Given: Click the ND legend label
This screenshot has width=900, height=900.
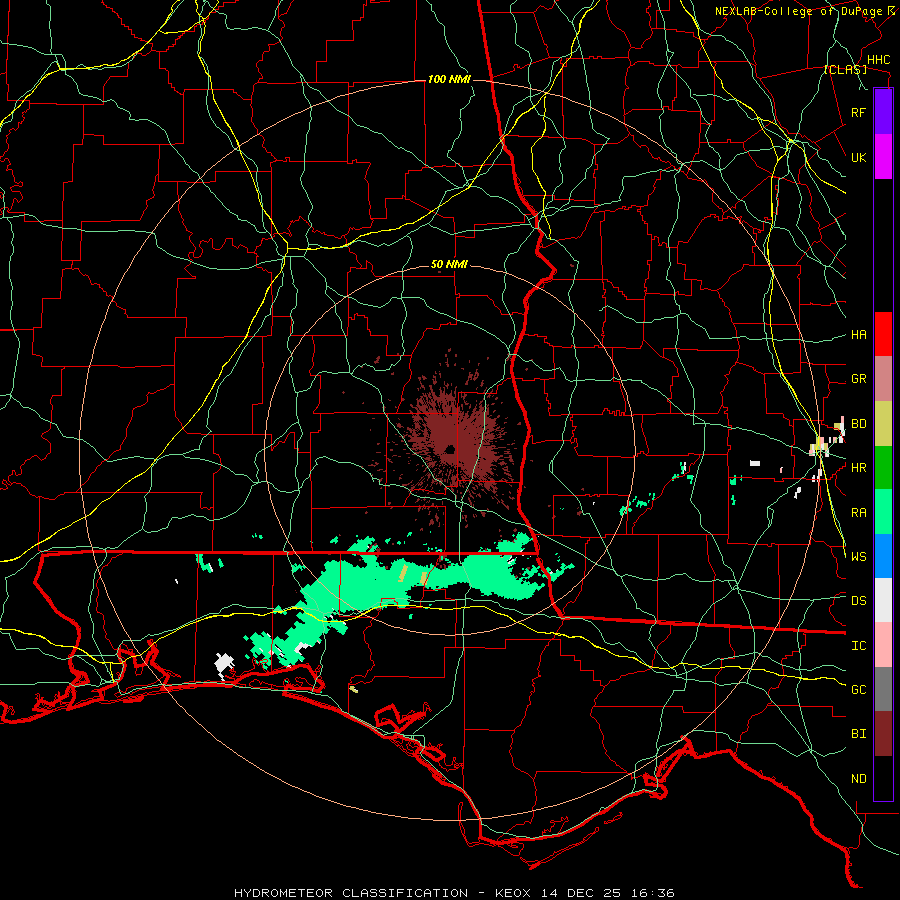Looking at the screenshot, I should click(858, 779).
